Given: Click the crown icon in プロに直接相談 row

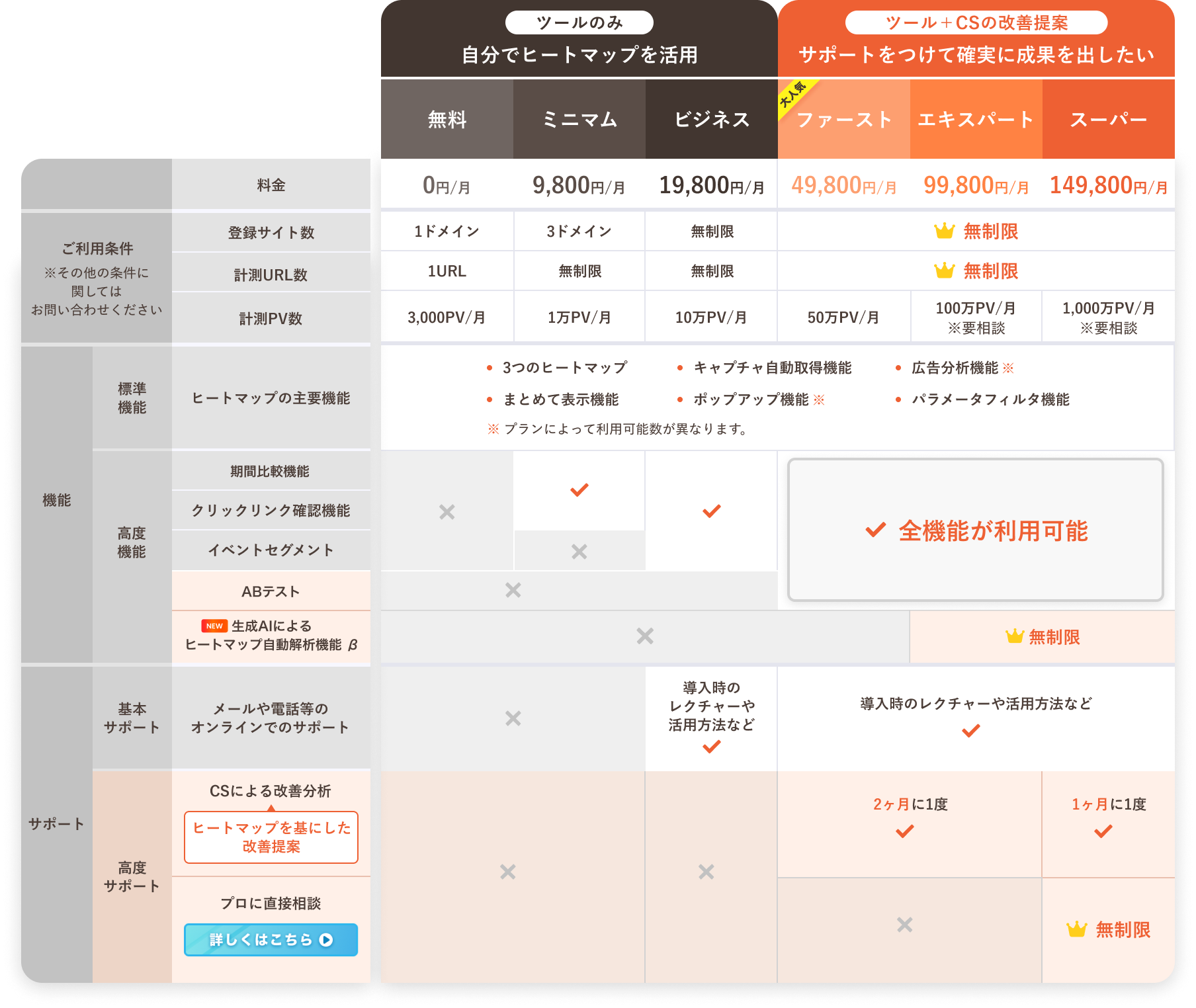Looking at the screenshot, I should (x=1077, y=929).
